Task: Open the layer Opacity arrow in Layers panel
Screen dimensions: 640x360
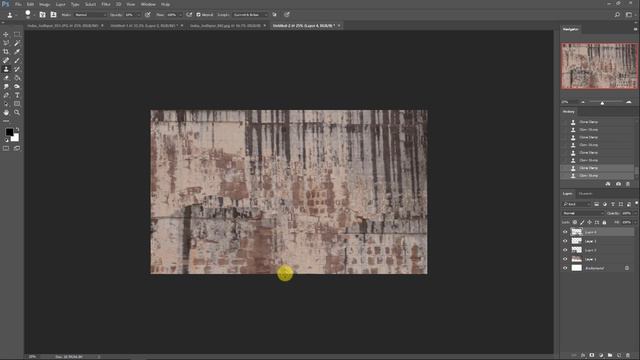Action: coord(635,213)
